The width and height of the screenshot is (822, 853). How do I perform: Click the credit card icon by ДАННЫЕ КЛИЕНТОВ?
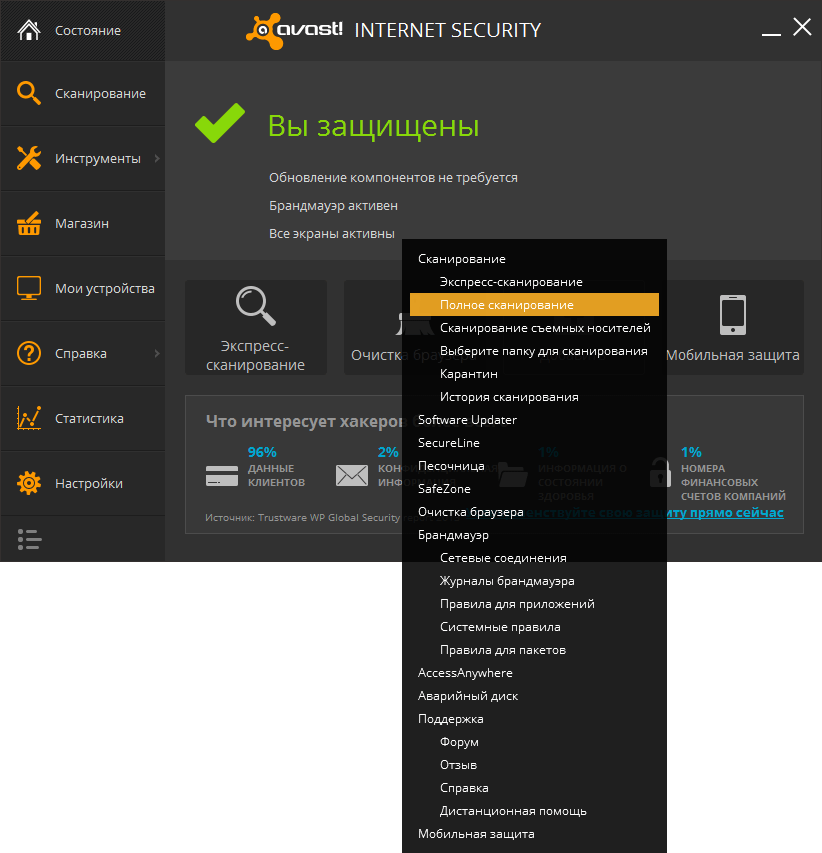pos(222,476)
